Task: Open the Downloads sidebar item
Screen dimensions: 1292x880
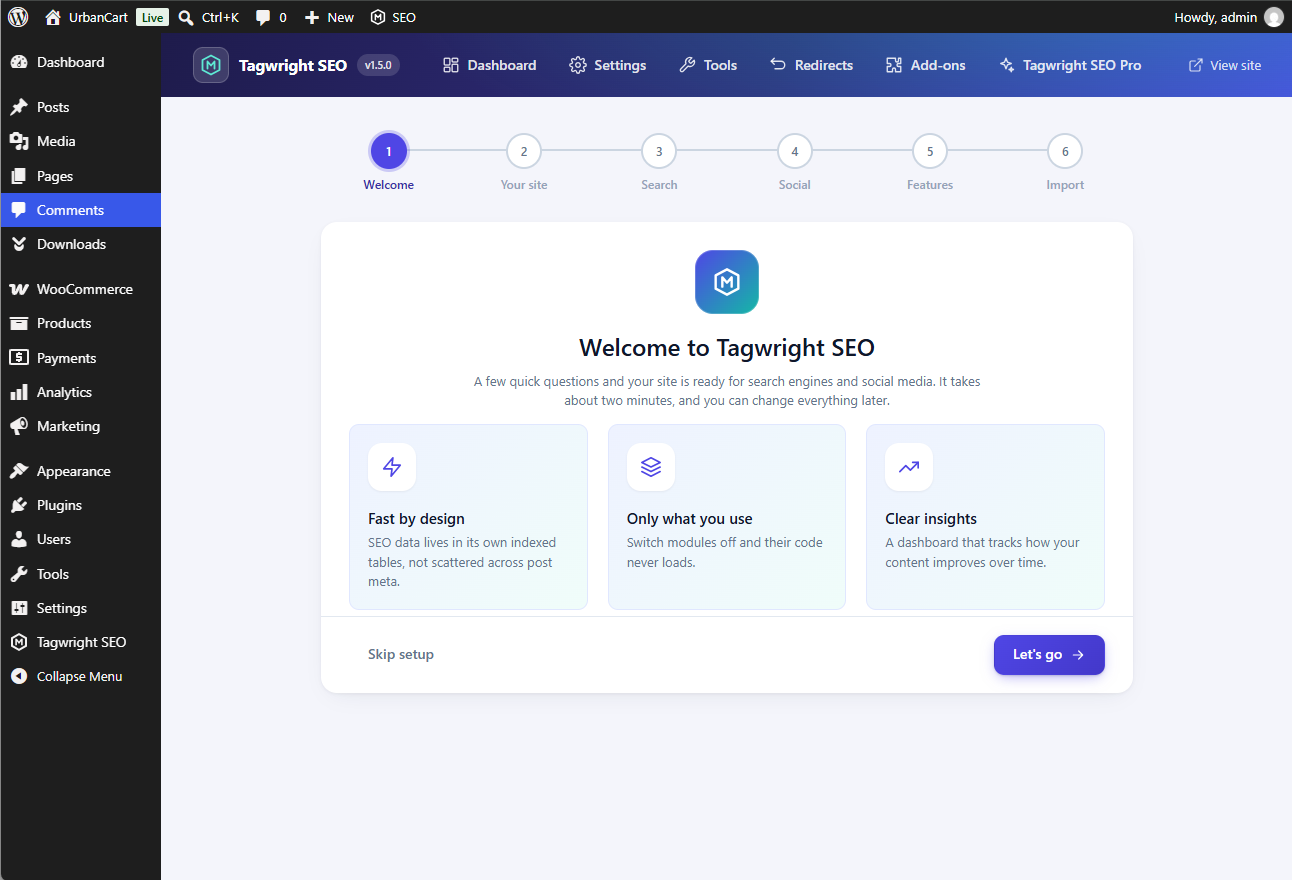Action: click(80, 244)
